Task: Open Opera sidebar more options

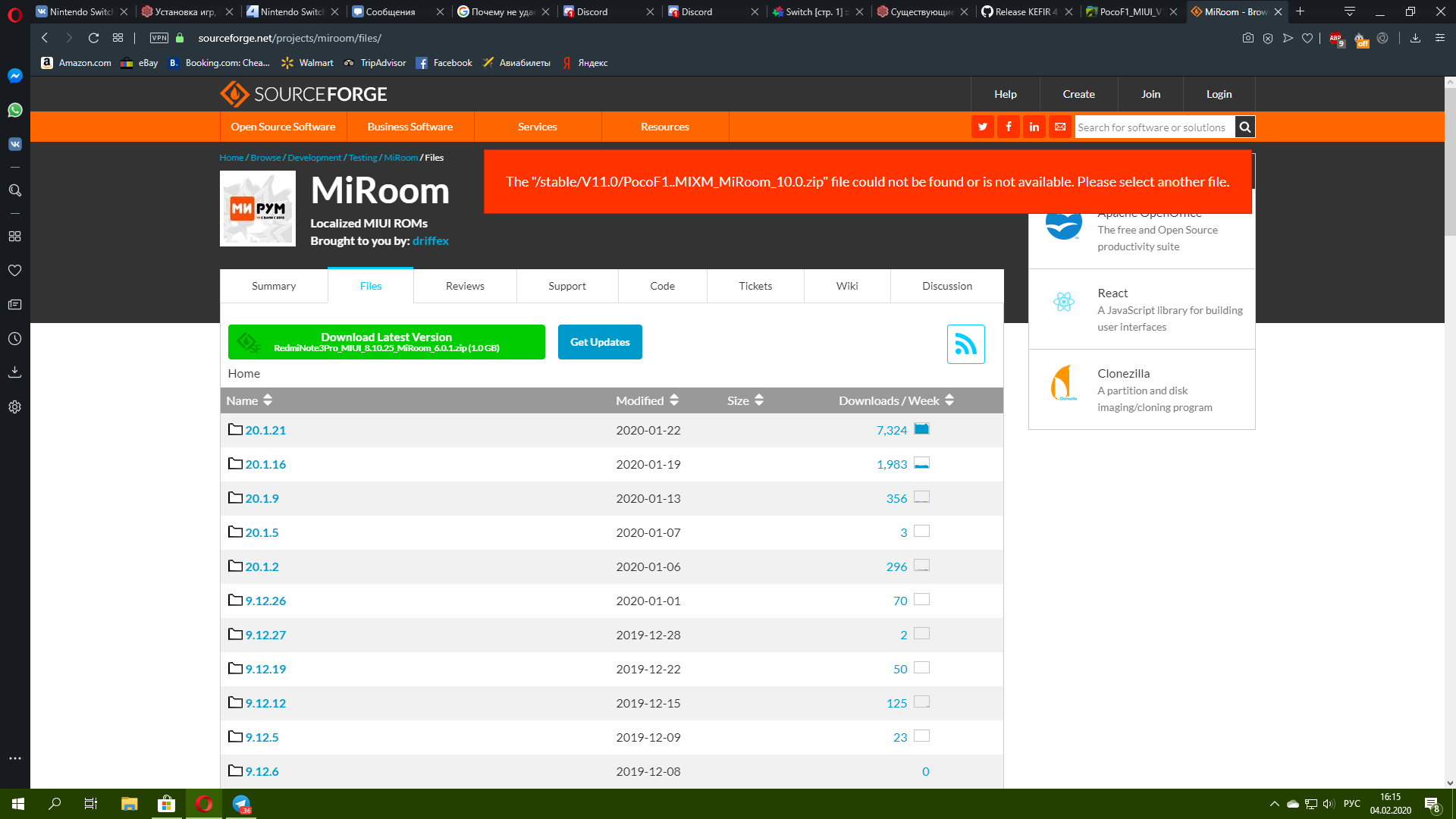Action: pyautogui.click(x=14, y=758)
